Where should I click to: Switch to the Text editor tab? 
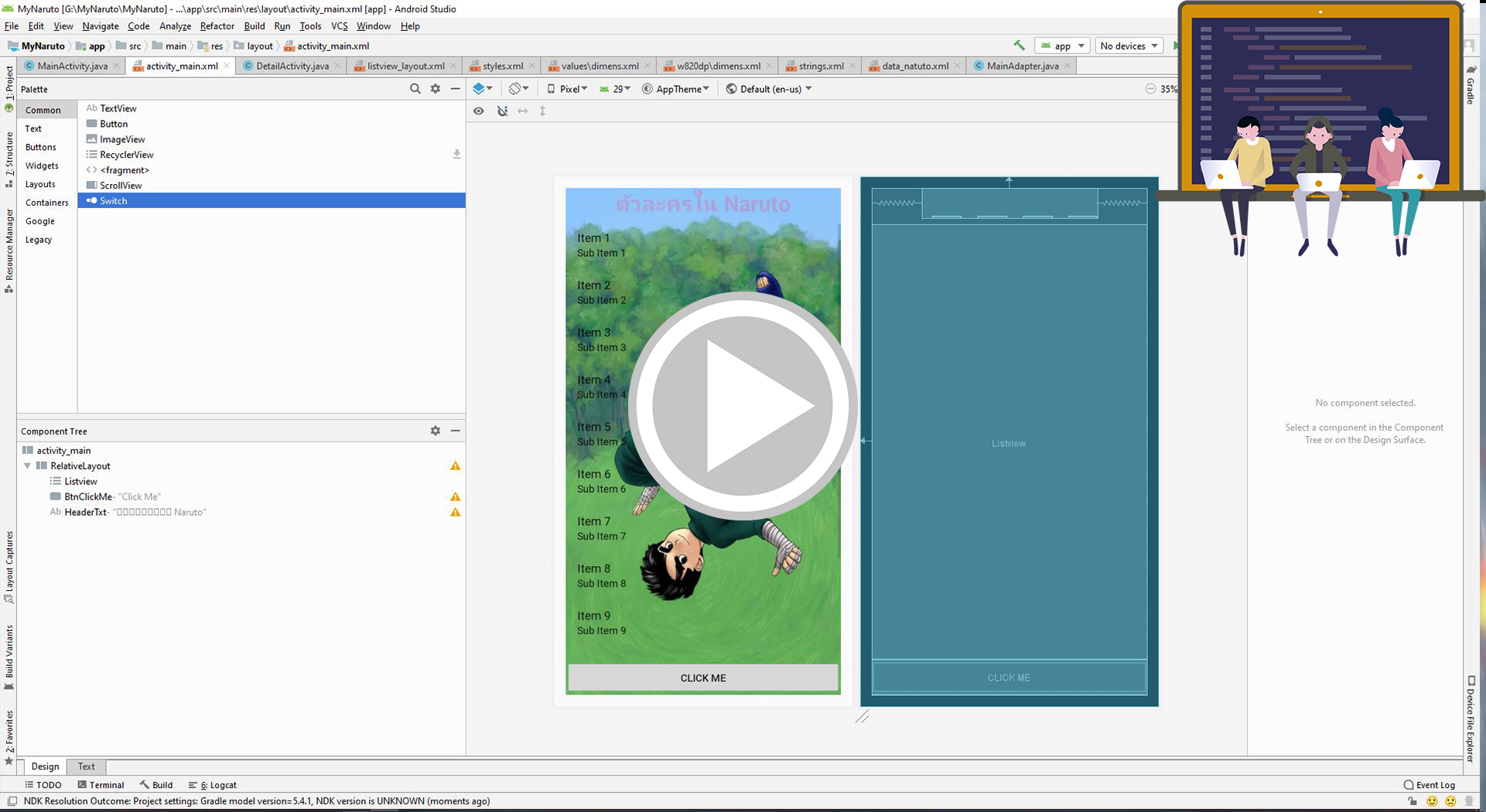tap(86, 766)
